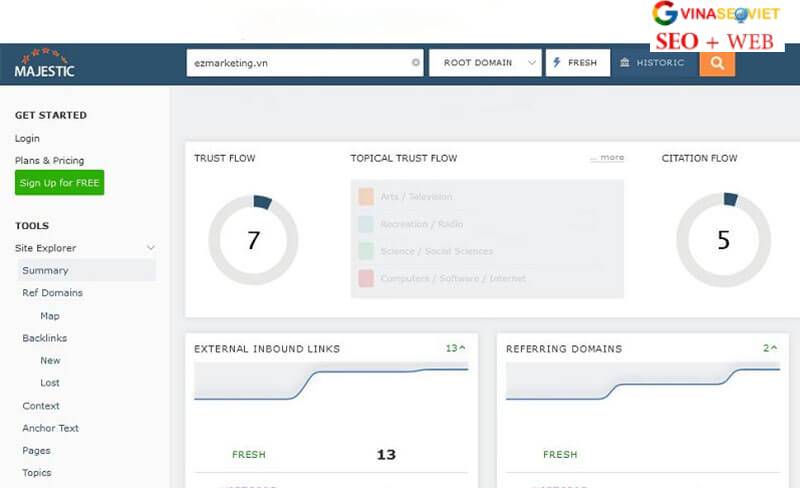Click the Arts / Television color swatch

click(365, 197)
